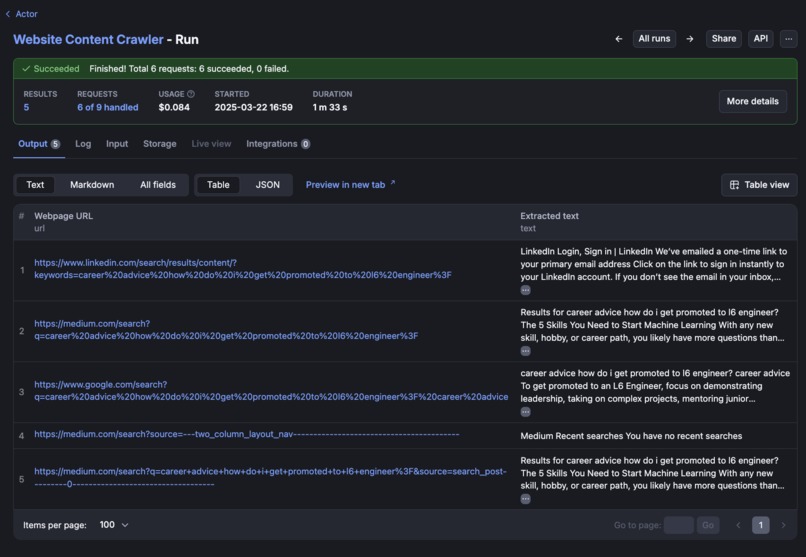This screenshot has height=557, width=806.
Task: Select Markdown output view
Action: tap(92, 185)
